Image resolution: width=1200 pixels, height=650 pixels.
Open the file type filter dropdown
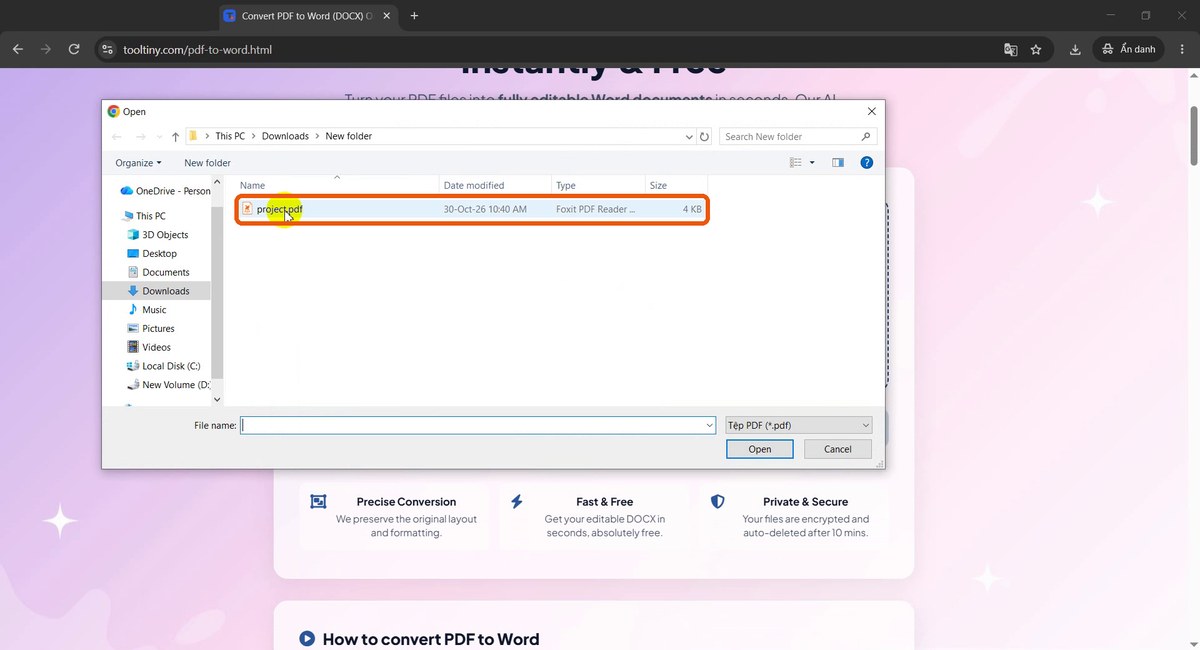[x=798, y=425]
